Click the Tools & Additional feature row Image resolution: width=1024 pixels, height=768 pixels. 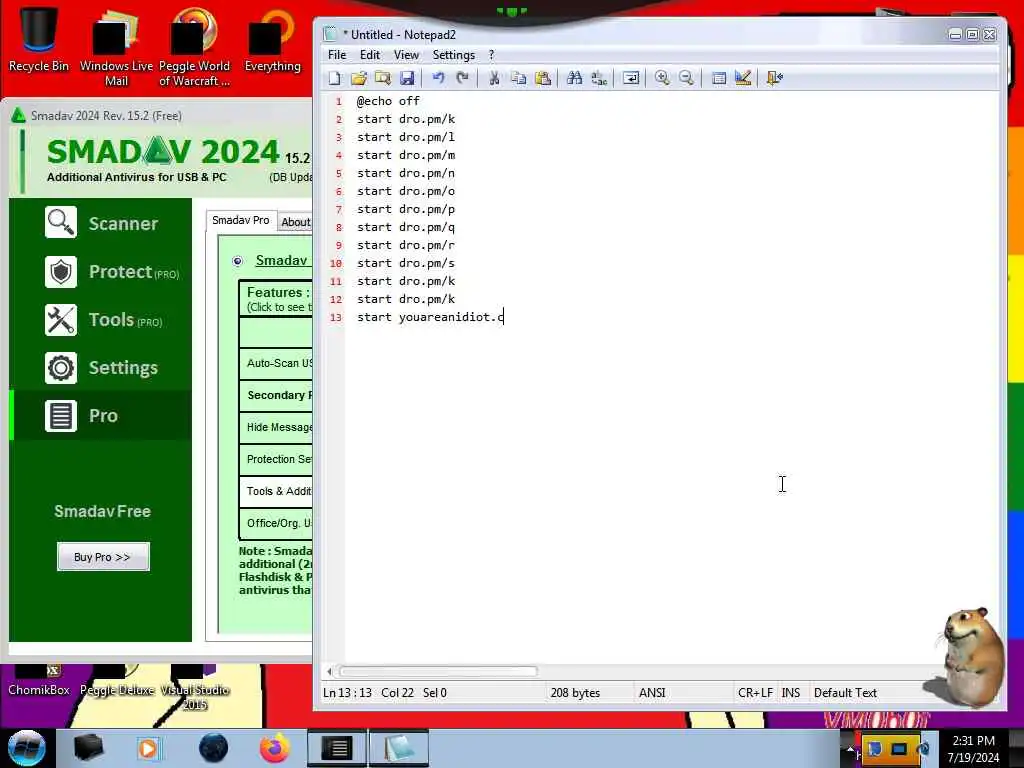276,491
